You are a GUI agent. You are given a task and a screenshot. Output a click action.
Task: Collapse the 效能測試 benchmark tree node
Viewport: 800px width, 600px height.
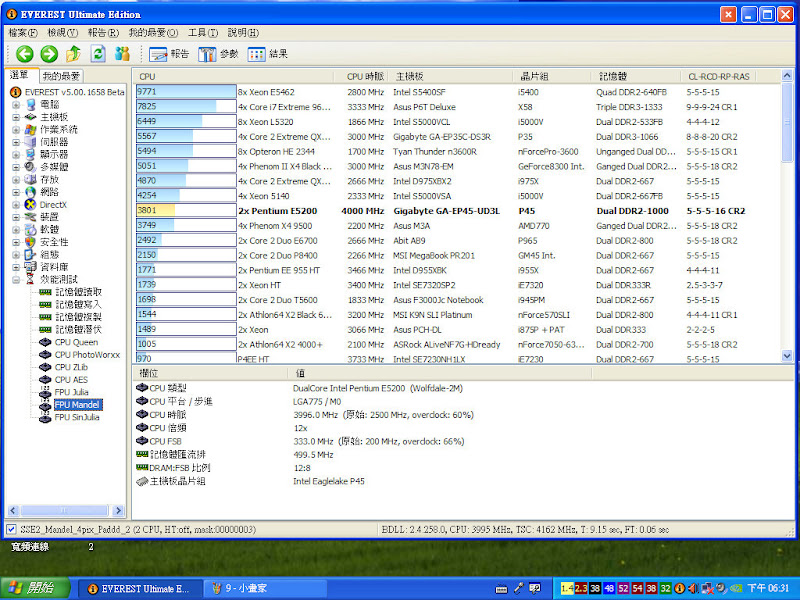pyautogui.click(x=16, y=280)
